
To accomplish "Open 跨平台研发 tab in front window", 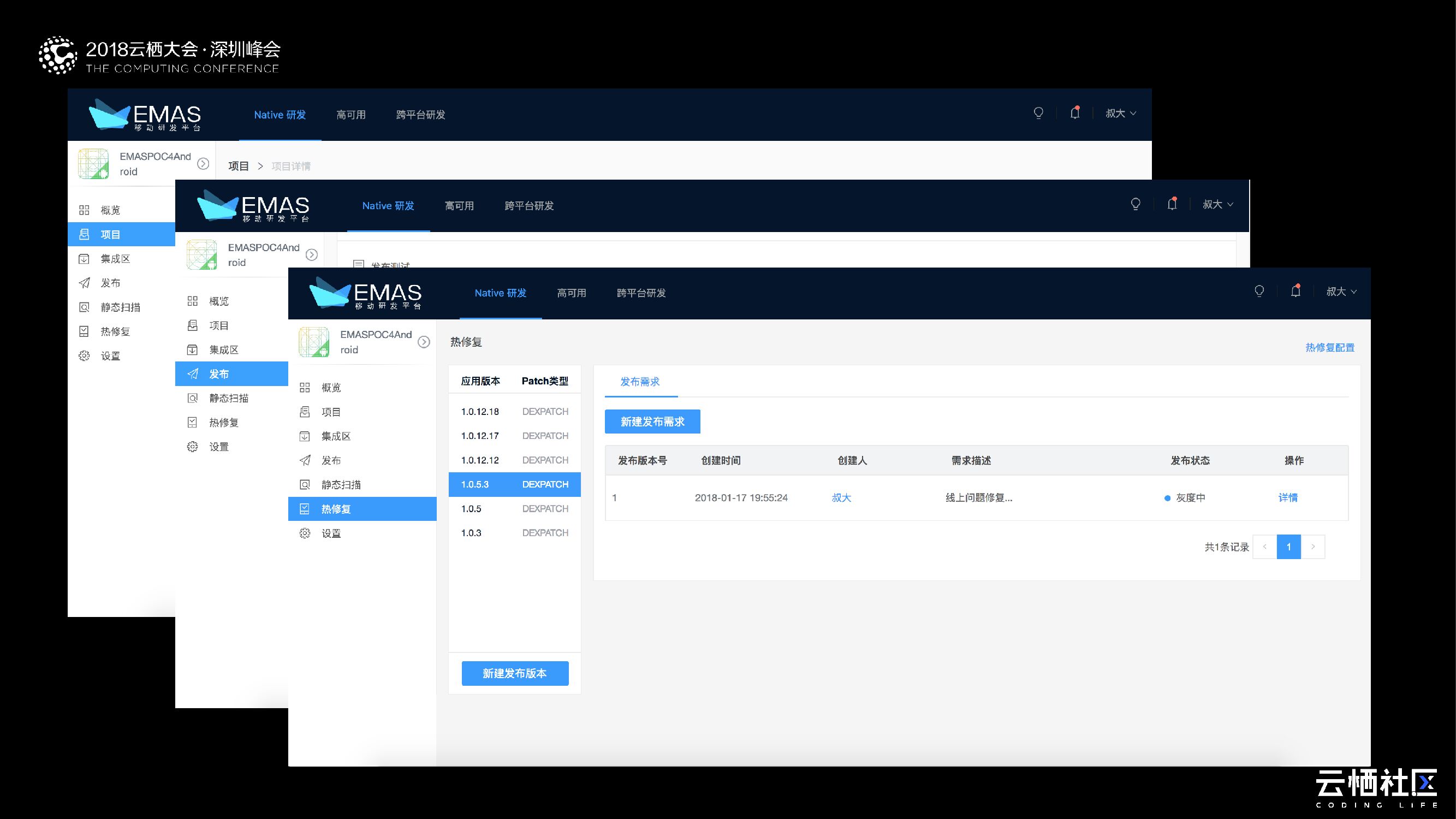I will (641, 293).
